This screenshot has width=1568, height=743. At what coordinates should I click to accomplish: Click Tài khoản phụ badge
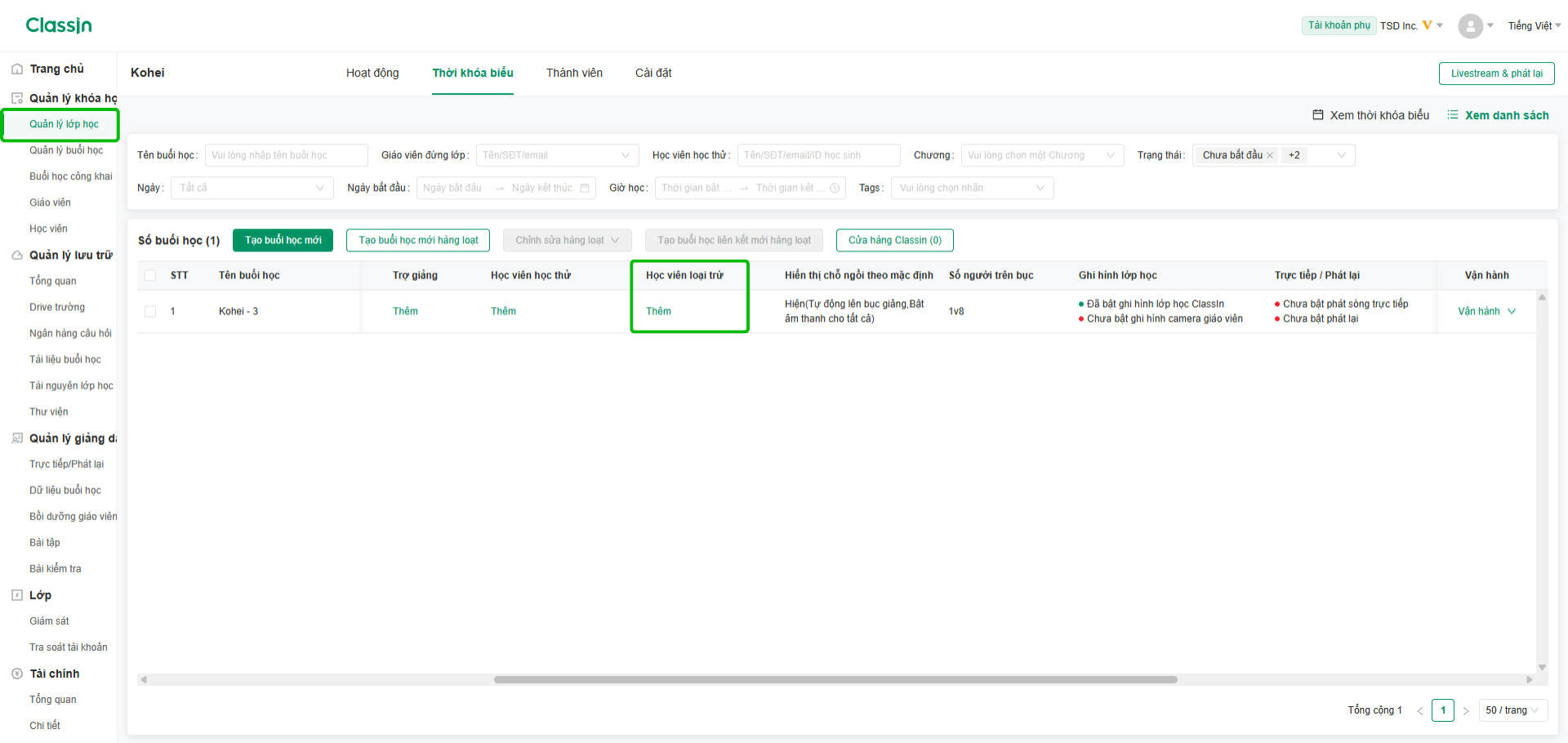click(1339, 25)
